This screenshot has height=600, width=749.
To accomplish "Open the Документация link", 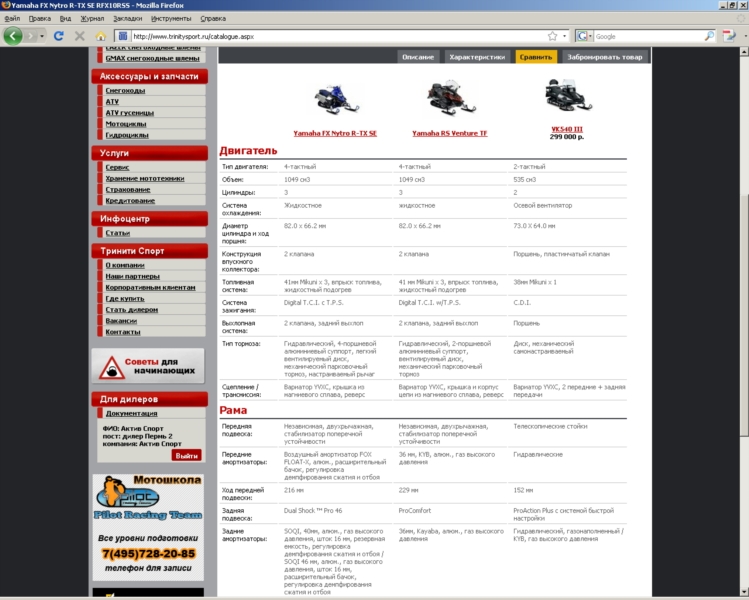I will [131, 413].
